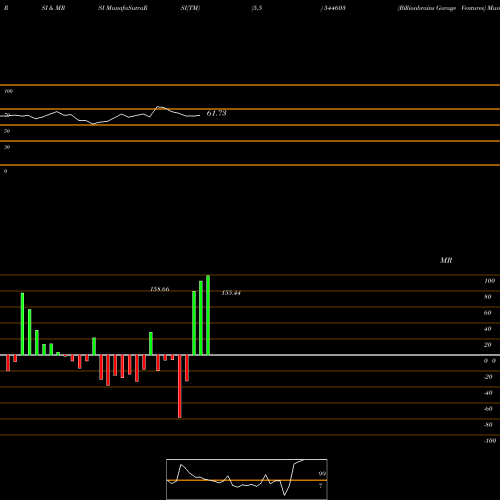
Task: Click the header text SI MunafaSutraR
Action: [123, 8]
